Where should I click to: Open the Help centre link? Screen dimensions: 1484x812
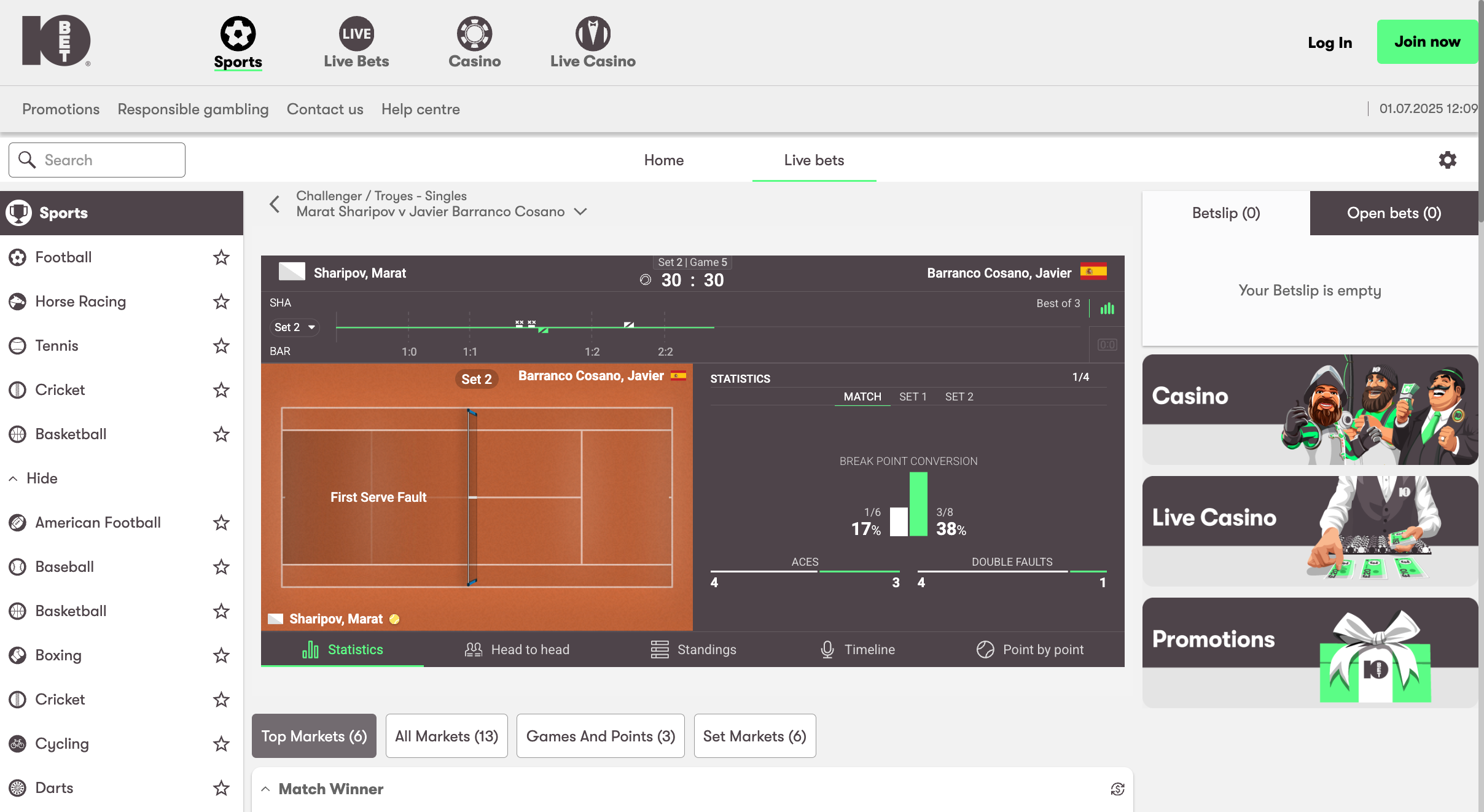pyautogui.click(x=421, y=109)
